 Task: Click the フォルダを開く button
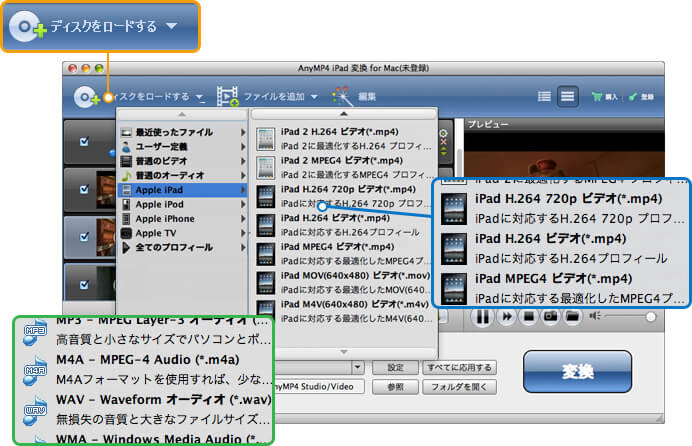click(459, 387)
